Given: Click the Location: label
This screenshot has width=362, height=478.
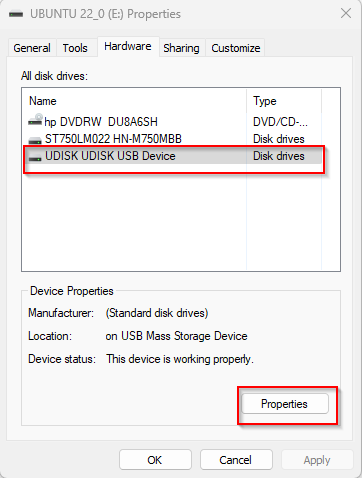Looking at the screenshot, I should point(50,336).
